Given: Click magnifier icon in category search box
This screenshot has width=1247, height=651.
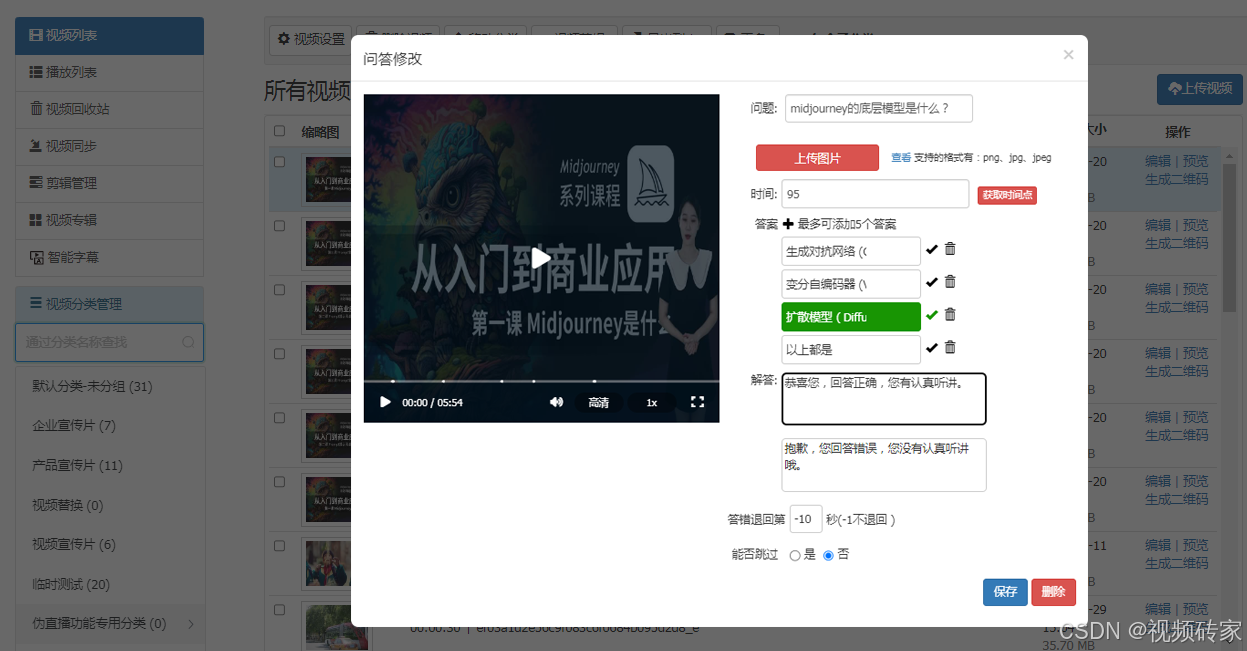Looking at the screenshot, I should click(188, 342).
